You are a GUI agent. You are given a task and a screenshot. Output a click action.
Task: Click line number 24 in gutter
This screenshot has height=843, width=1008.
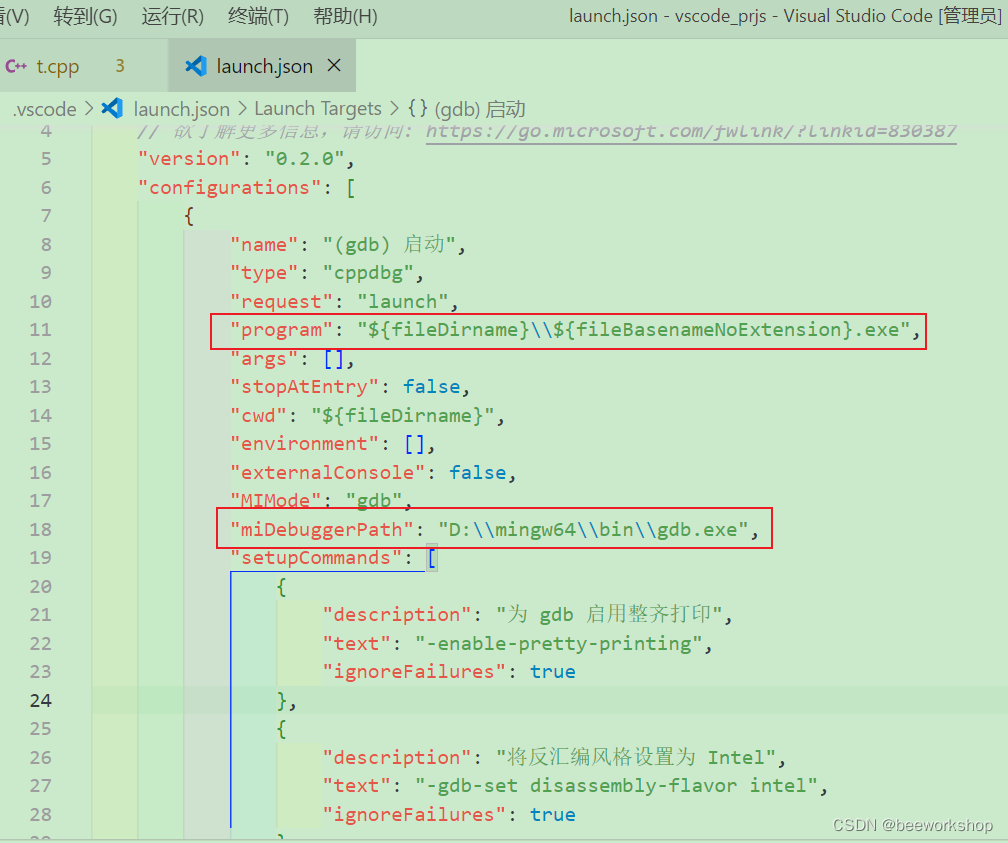click(40, 700)
